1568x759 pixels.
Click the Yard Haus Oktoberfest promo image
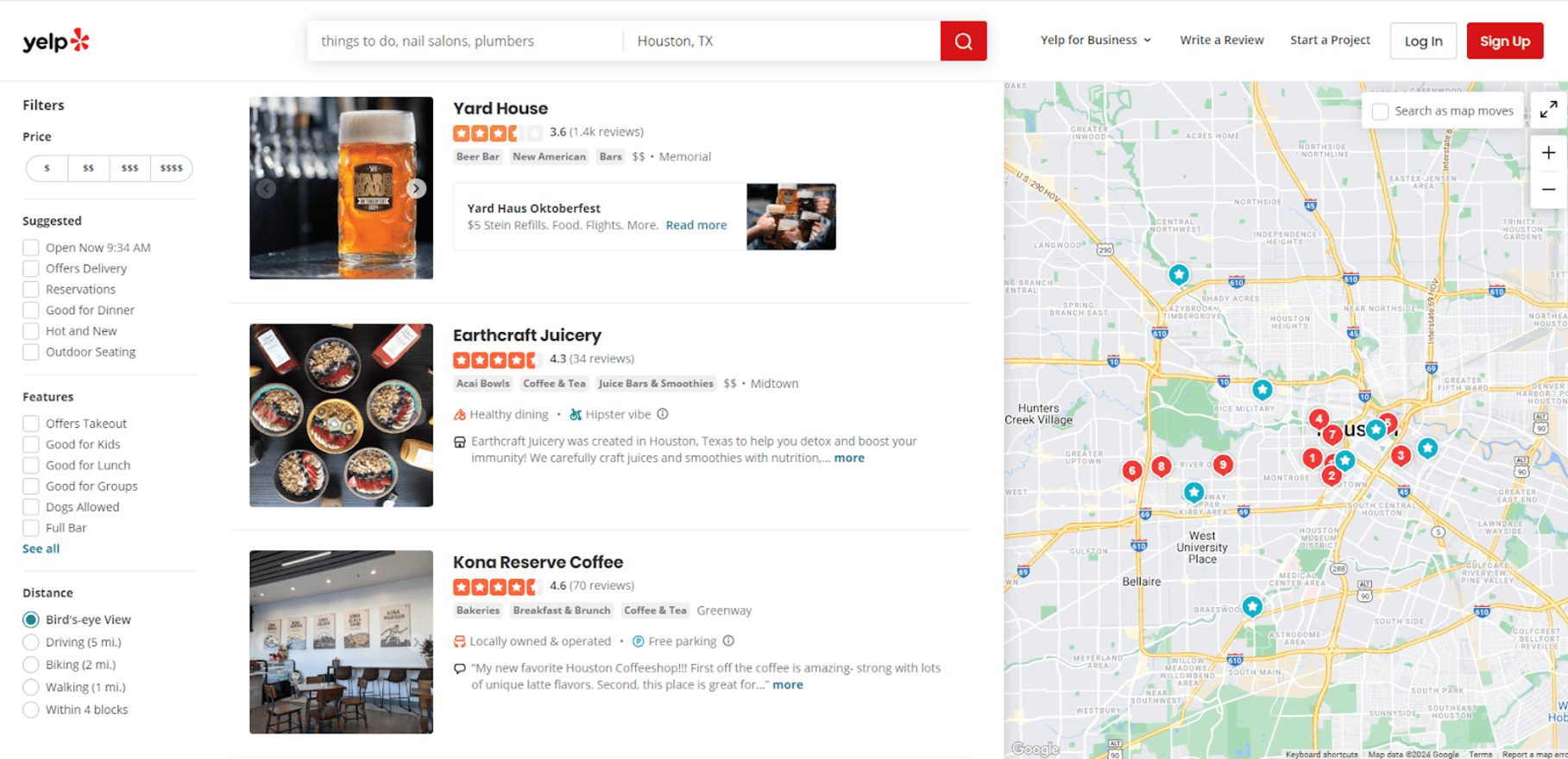791,216
